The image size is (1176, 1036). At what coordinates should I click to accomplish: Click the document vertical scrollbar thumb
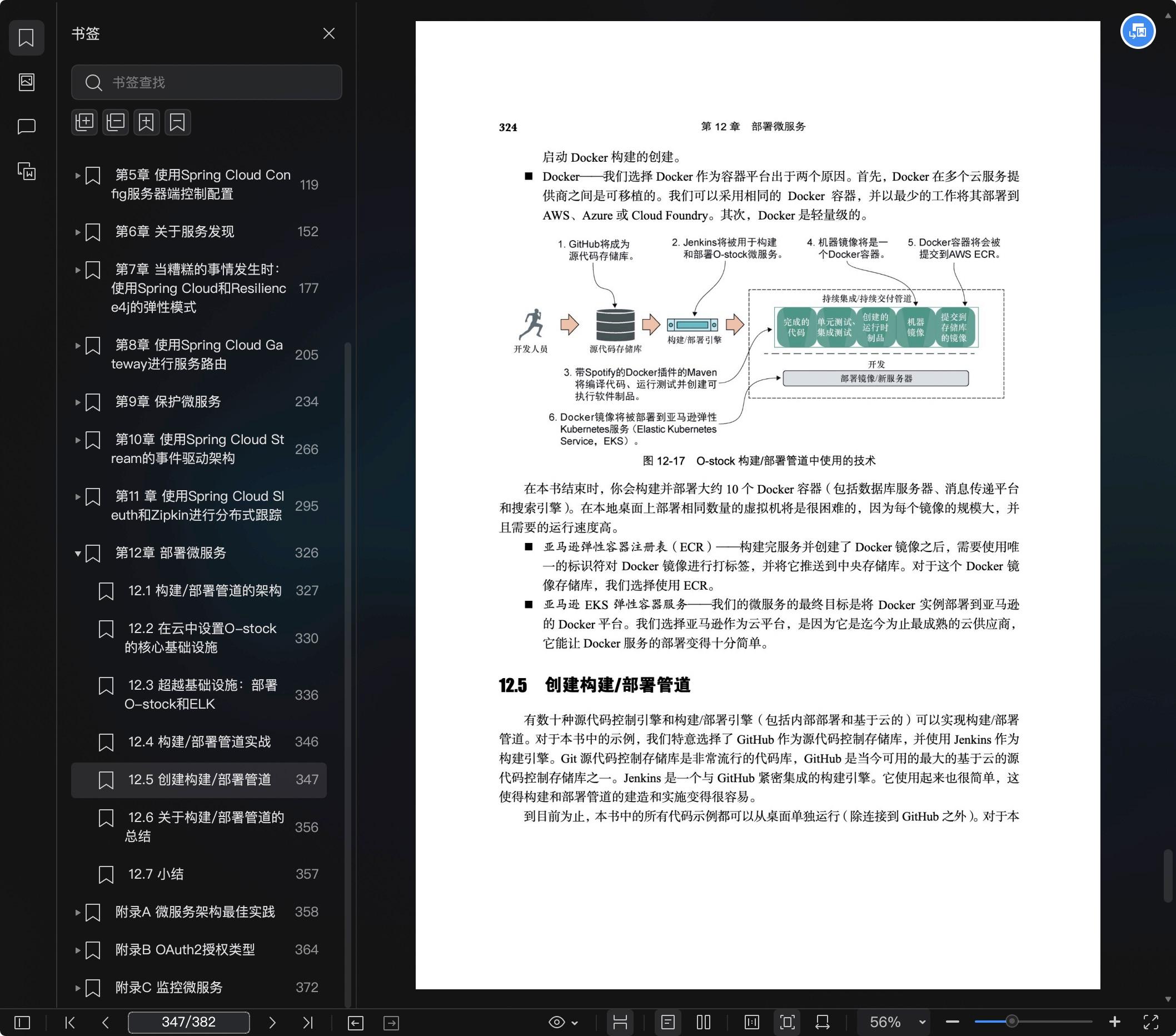[x=1167, y=875]
